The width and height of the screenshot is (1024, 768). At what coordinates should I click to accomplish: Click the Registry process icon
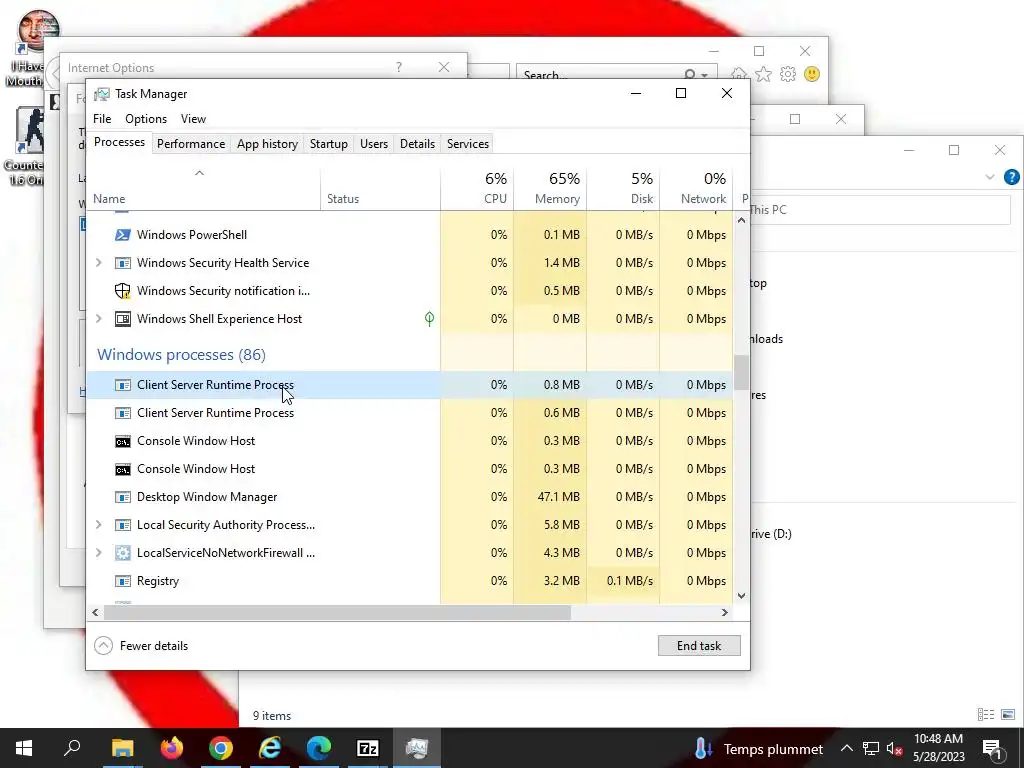click(122, 581)
